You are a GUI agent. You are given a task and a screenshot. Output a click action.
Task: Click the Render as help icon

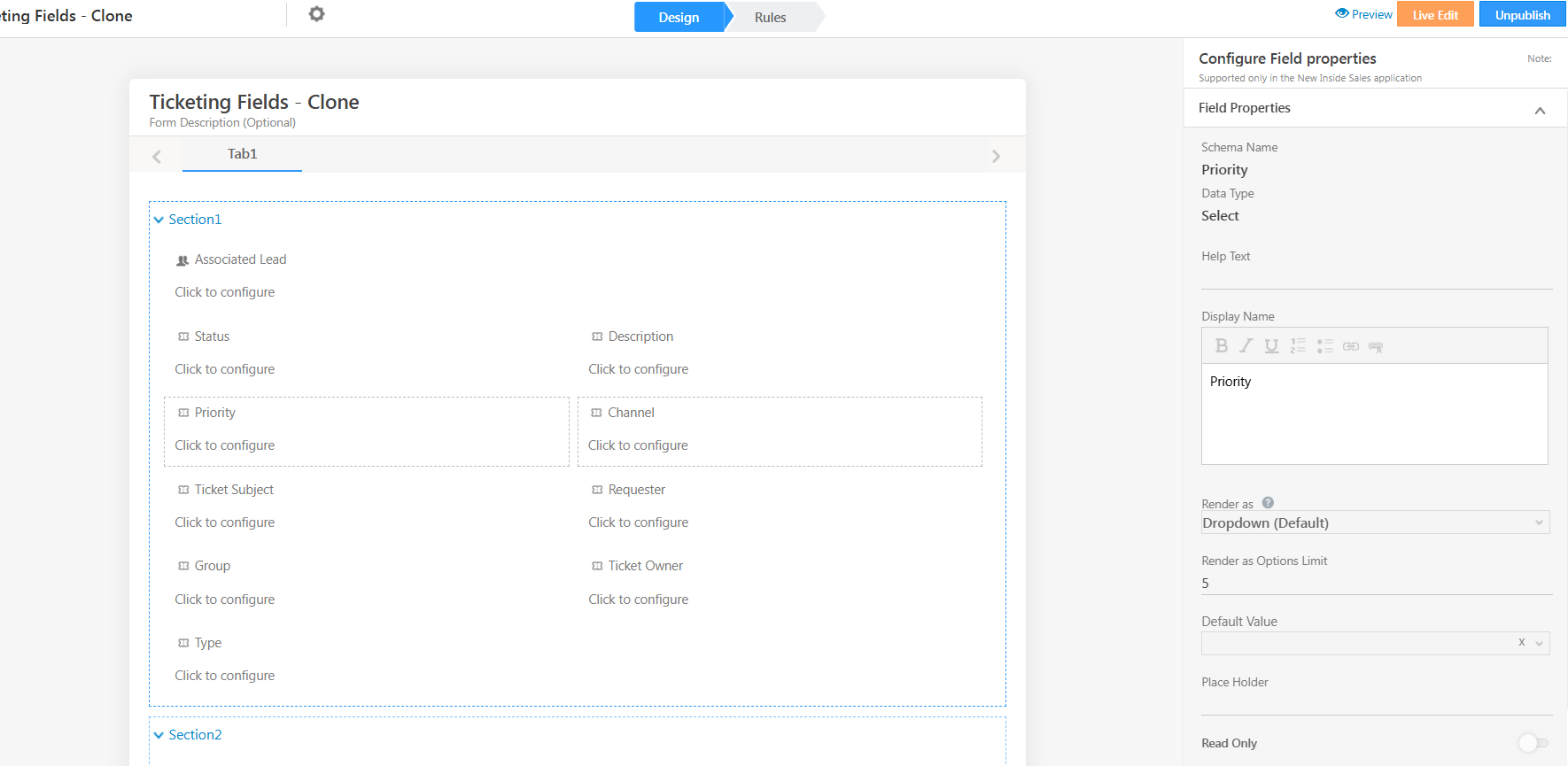tap(1268, 503)
